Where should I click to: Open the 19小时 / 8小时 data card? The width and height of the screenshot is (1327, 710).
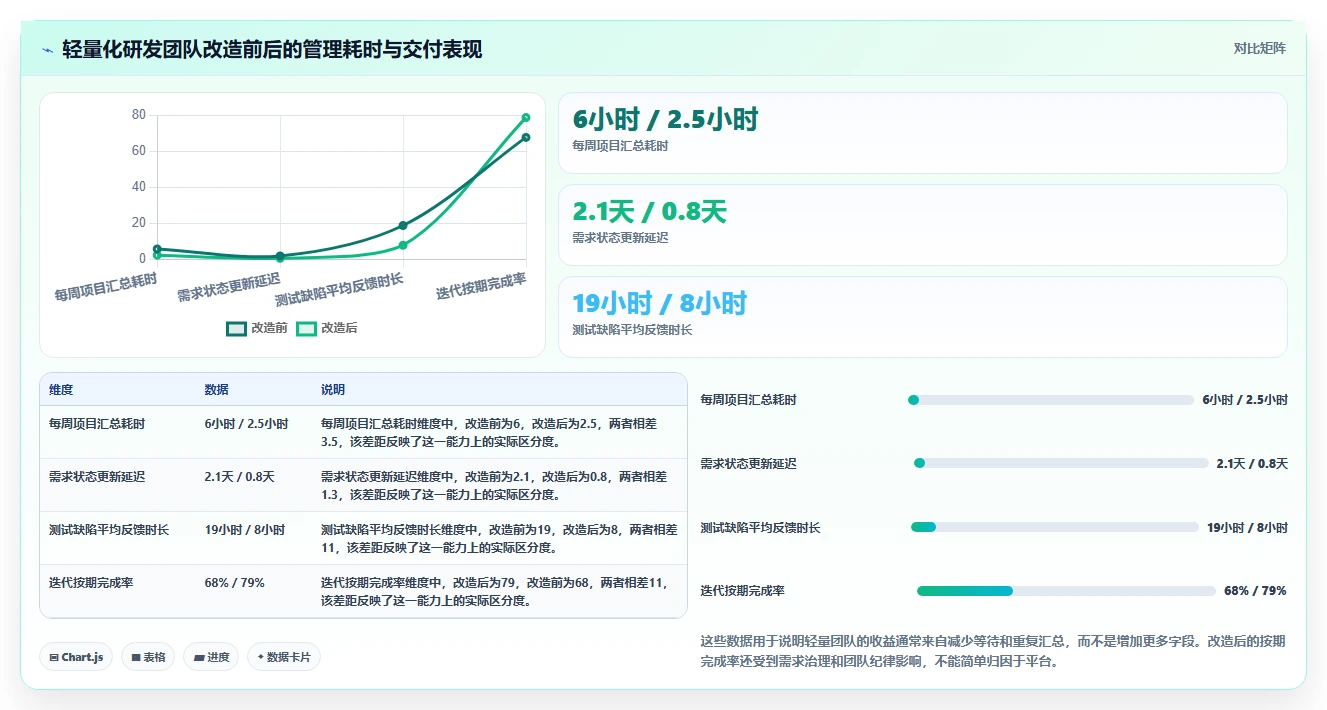[922, 317]
